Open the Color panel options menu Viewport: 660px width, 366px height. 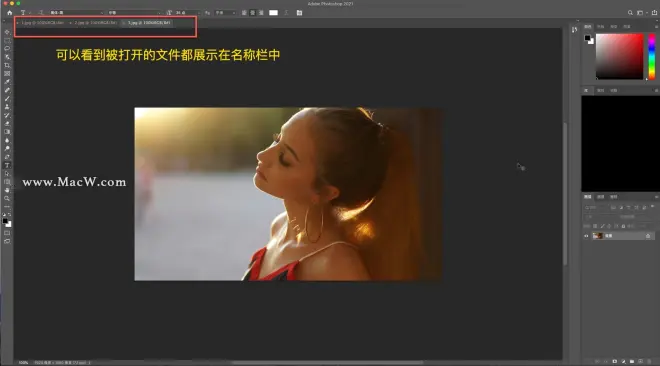(656, 27)
